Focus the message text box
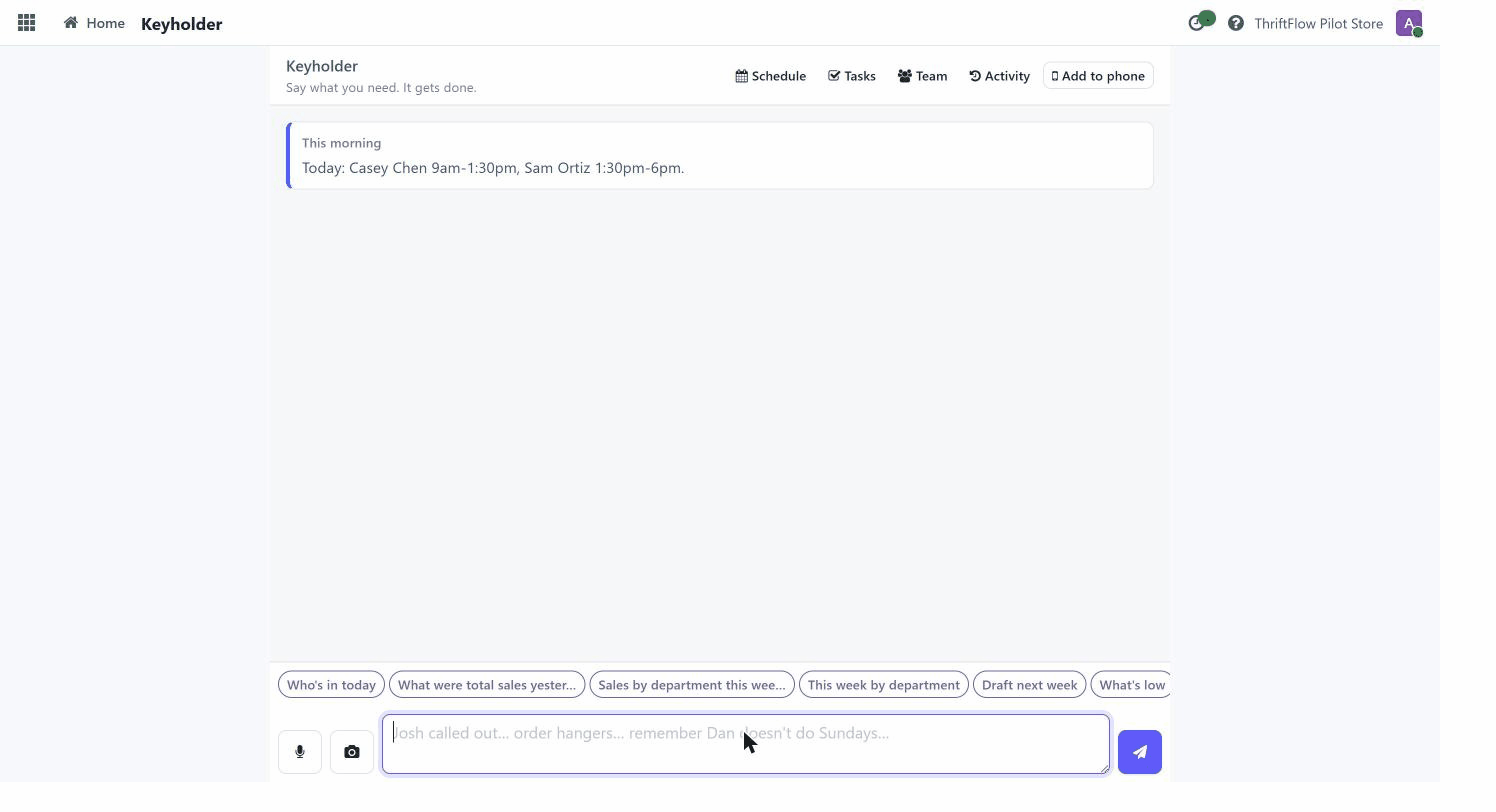Image resolution: width=1496 pixels, height=812 pixels. coord(746,744)
